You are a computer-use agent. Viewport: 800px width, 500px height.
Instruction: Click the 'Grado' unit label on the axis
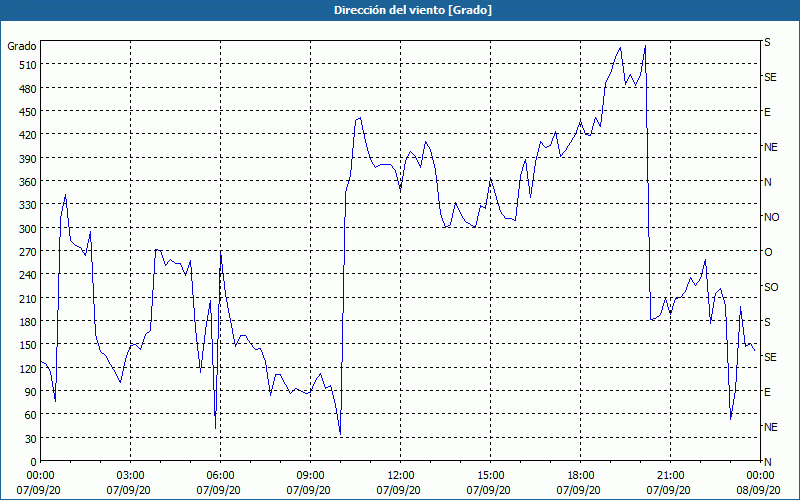[22, 46]
